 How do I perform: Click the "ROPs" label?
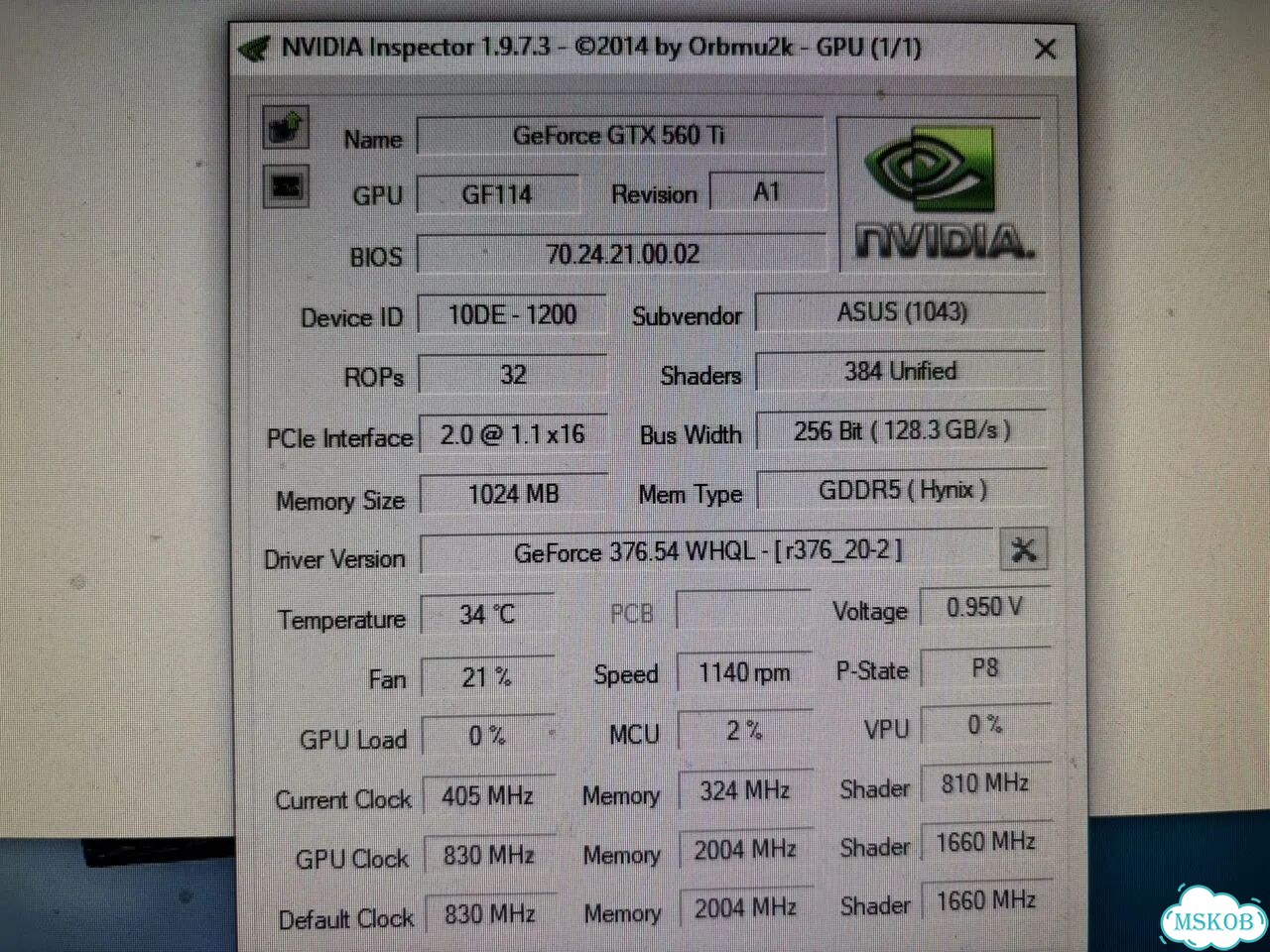pyautogui.click(x=374, y=378)
